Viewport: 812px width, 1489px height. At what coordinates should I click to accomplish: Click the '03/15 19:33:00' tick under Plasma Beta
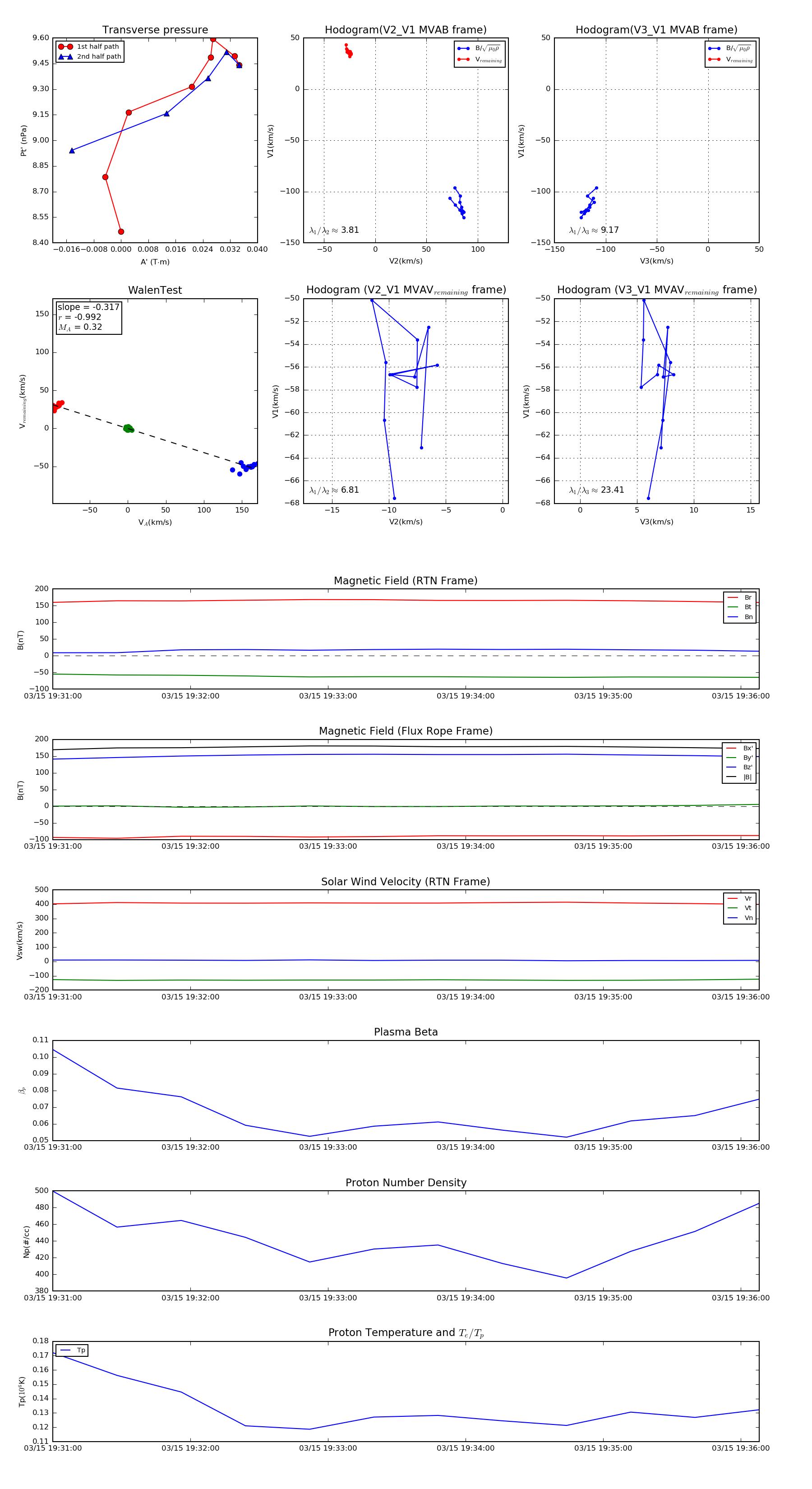[x=328, y=1147]
